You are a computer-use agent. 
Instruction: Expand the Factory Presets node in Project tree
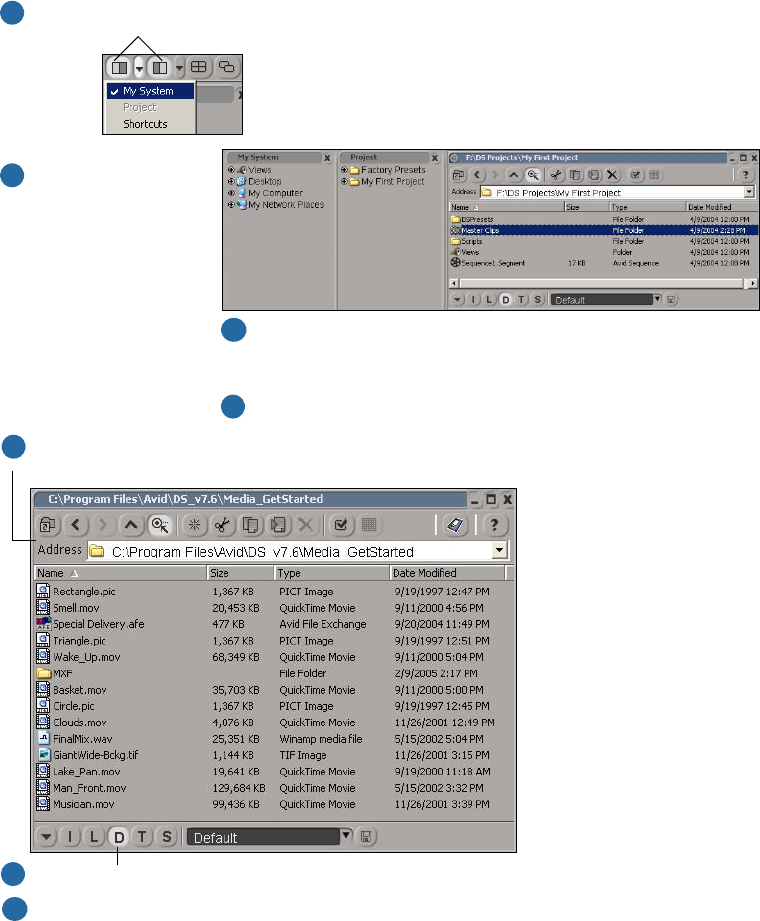[x=344, y=170]
